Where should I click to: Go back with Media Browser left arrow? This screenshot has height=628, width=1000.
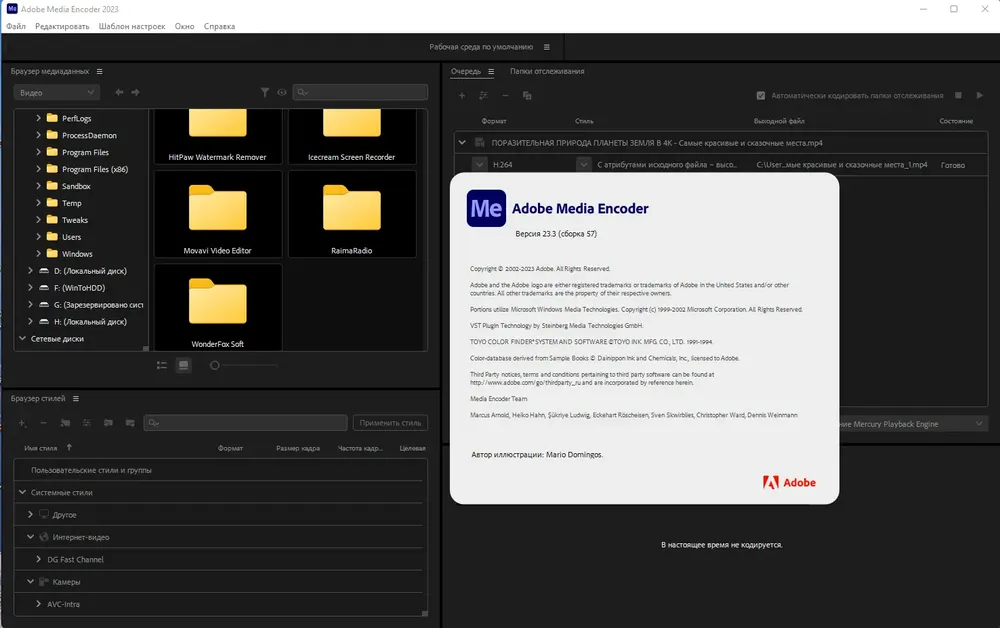[119, 92]
